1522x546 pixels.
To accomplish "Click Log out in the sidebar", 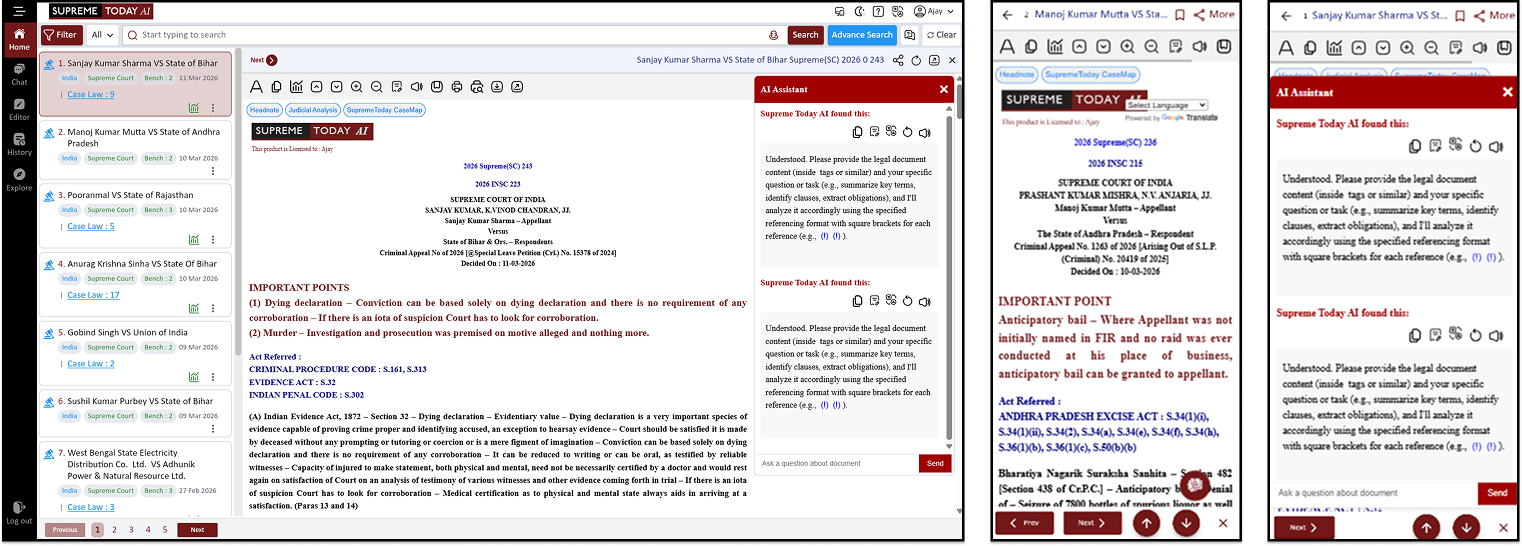I will click(x=19, y=513).
